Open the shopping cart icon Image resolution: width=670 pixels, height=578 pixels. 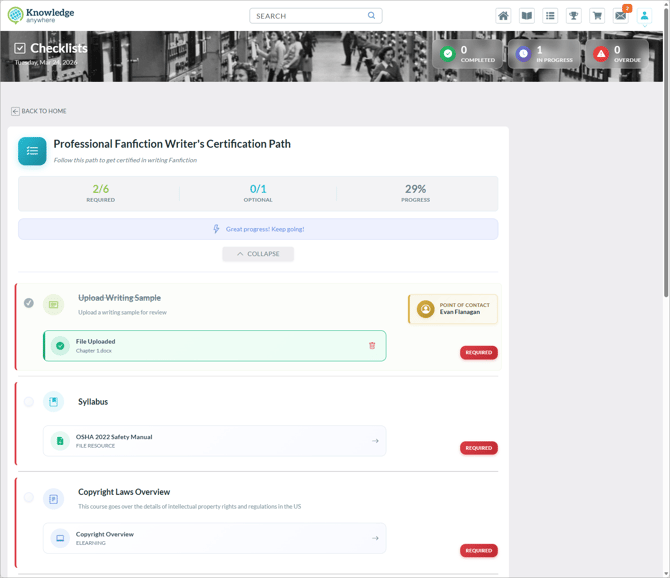[x=597, y=16]
